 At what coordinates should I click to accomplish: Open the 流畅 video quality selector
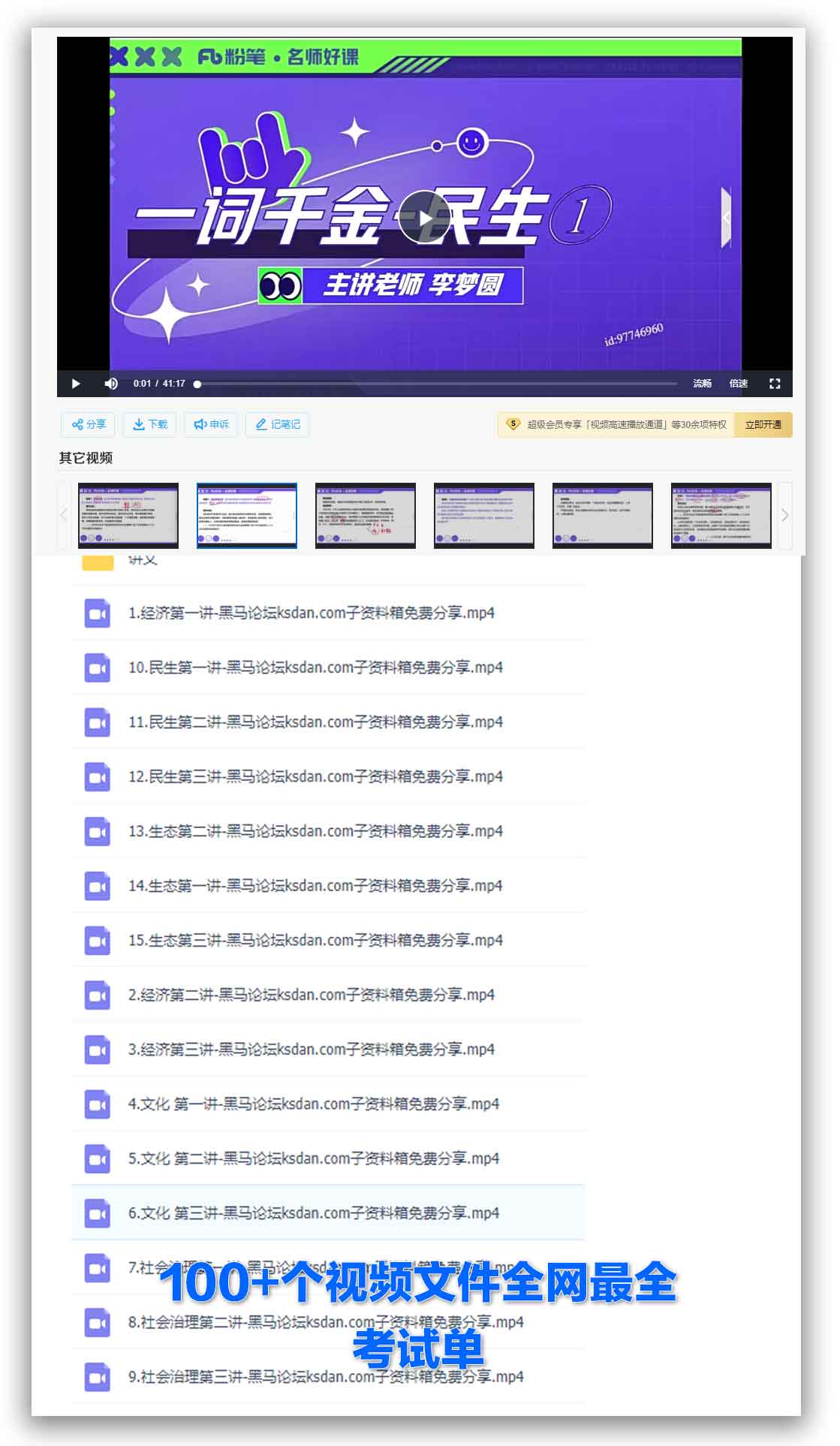point(702,384)
